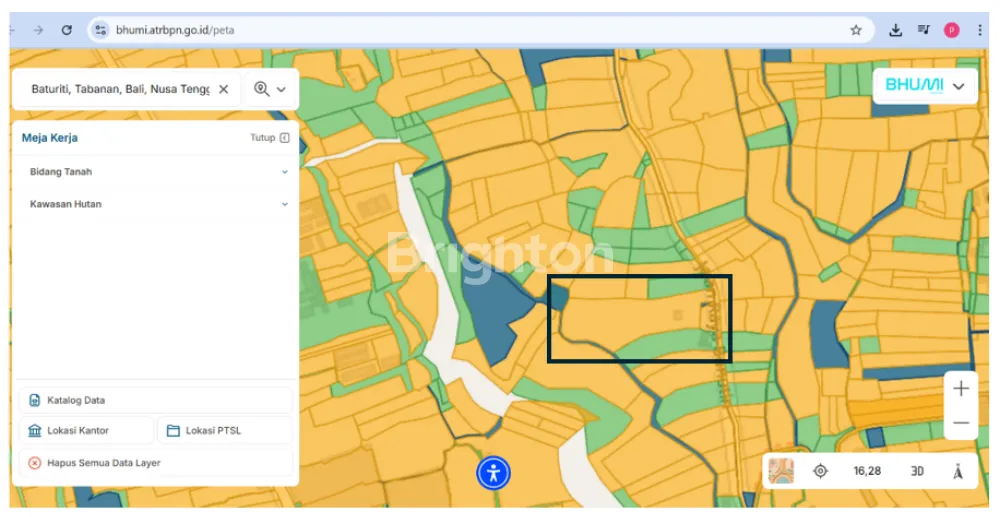Image resolution: width=1000 pixels, height=517 pixels.
Task: Click in the Baturiti location search field
Action: [x=120, y=89]
